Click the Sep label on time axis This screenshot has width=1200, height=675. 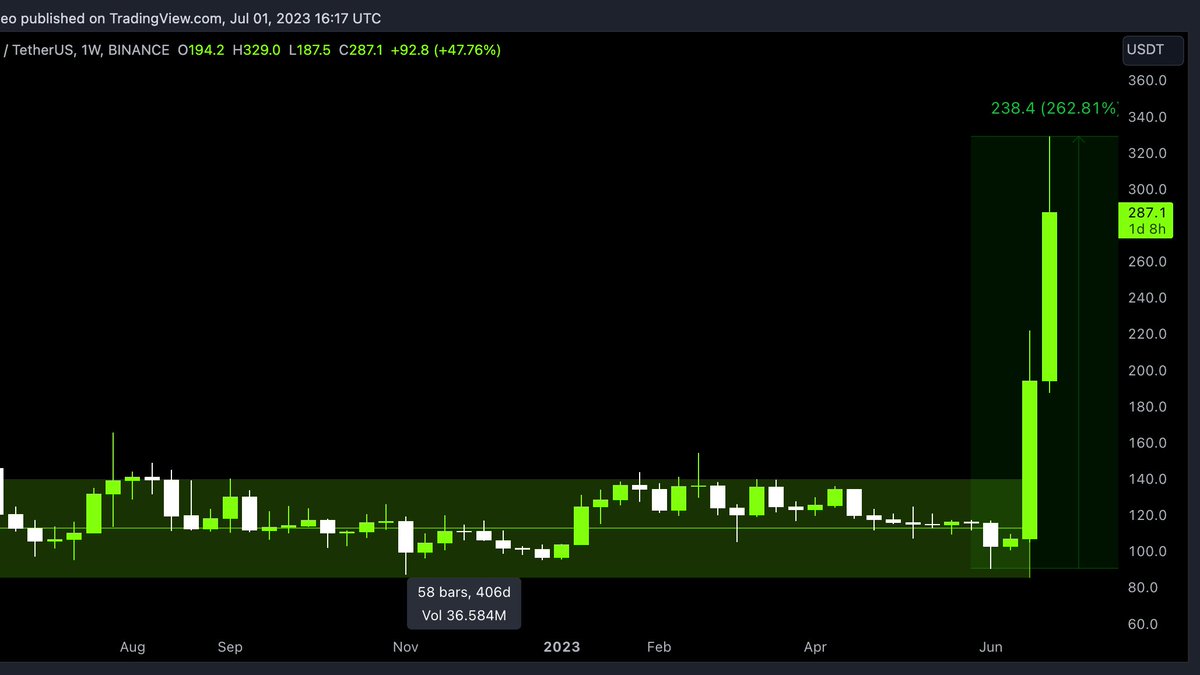point(230,647)
